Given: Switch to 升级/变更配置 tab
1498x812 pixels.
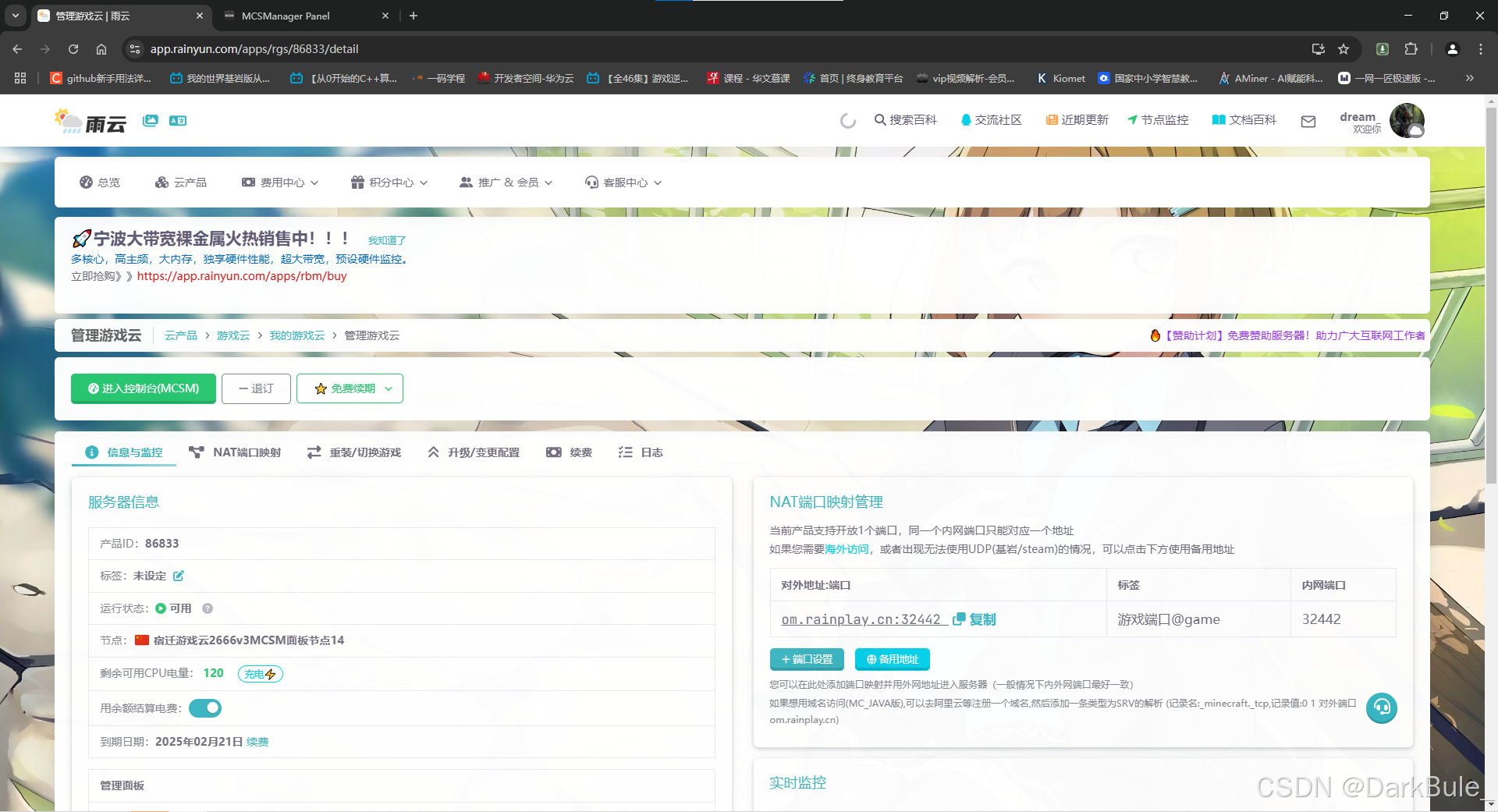Looking at the screenshot, I should 474,452.
